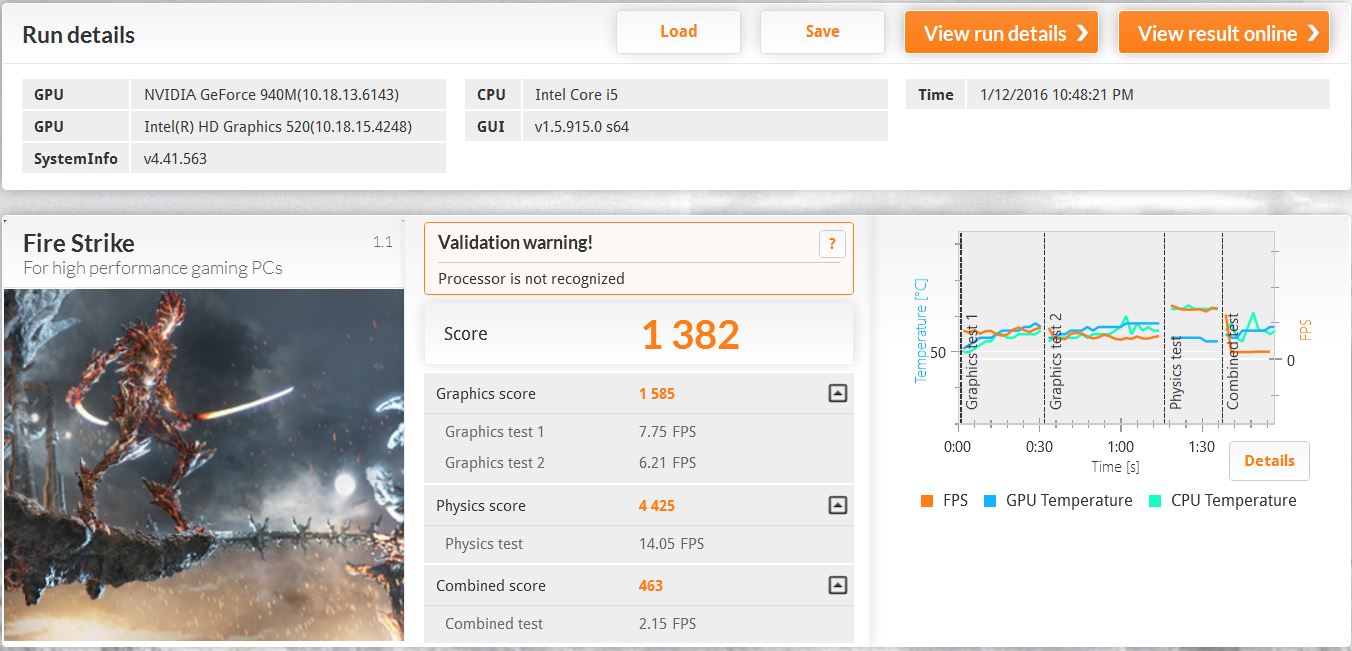The height and width of the screenshot is (651, 1352).
Task: Click the Intel HD Graphics 520 field
Action: click(288, 127)
